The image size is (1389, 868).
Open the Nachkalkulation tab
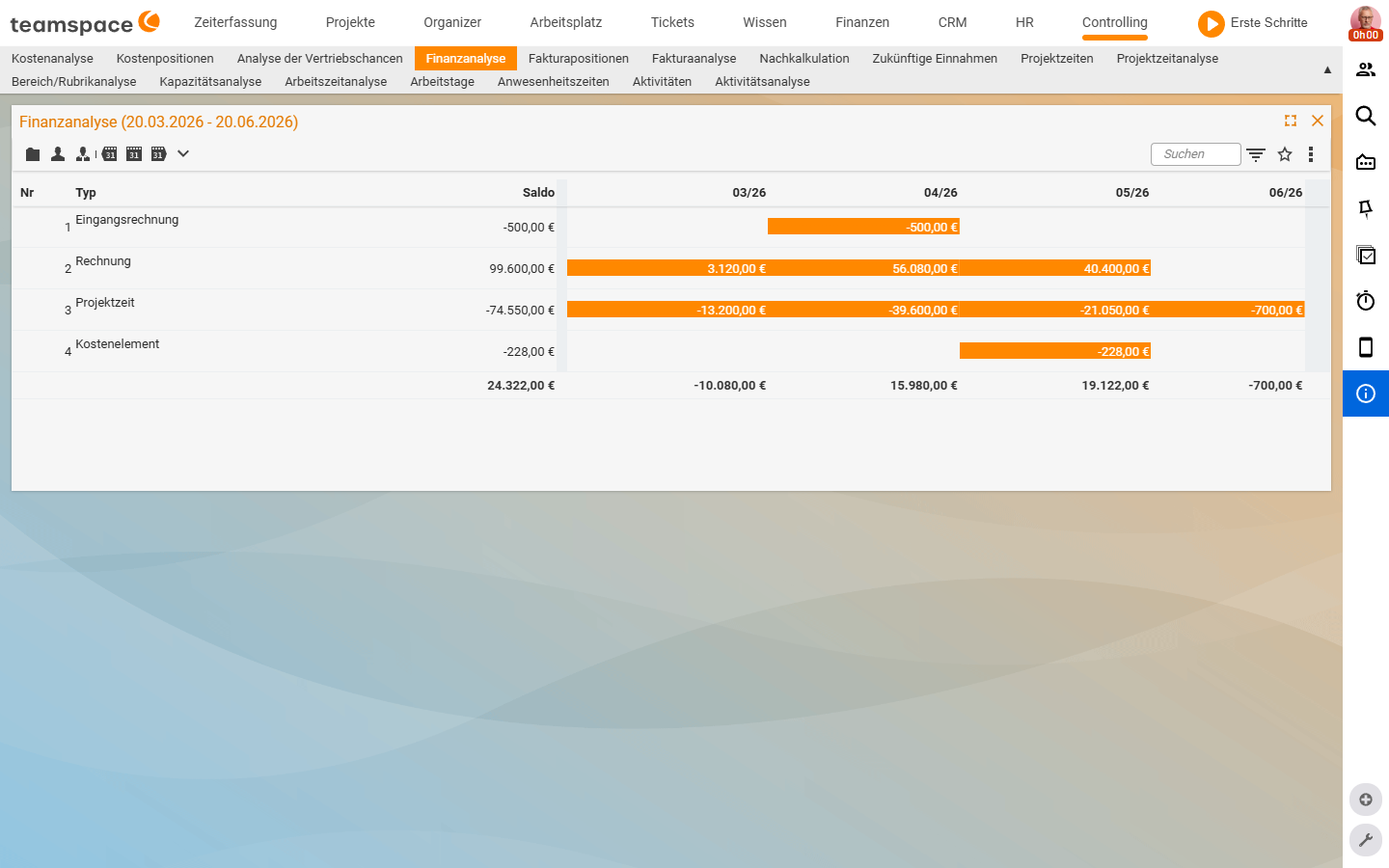804,59
